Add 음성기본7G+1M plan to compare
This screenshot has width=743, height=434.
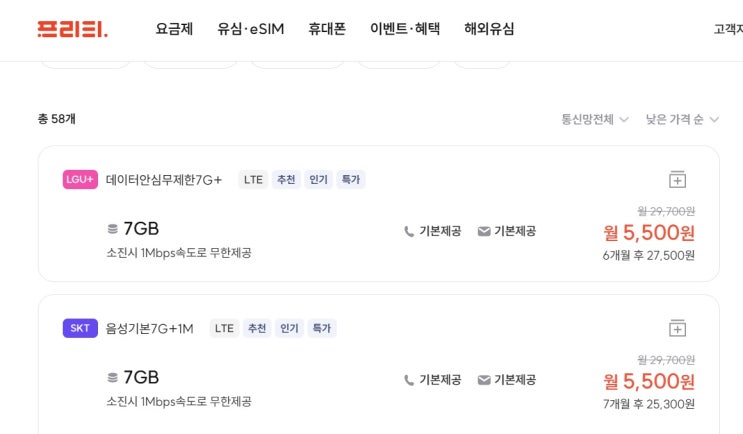point(677,328)
